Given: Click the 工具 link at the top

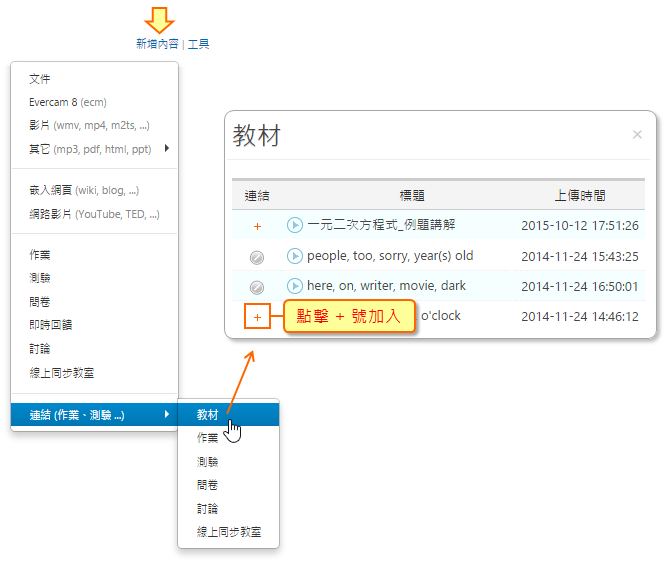Looking at the screenshot, I should click(x=199, y=44).
